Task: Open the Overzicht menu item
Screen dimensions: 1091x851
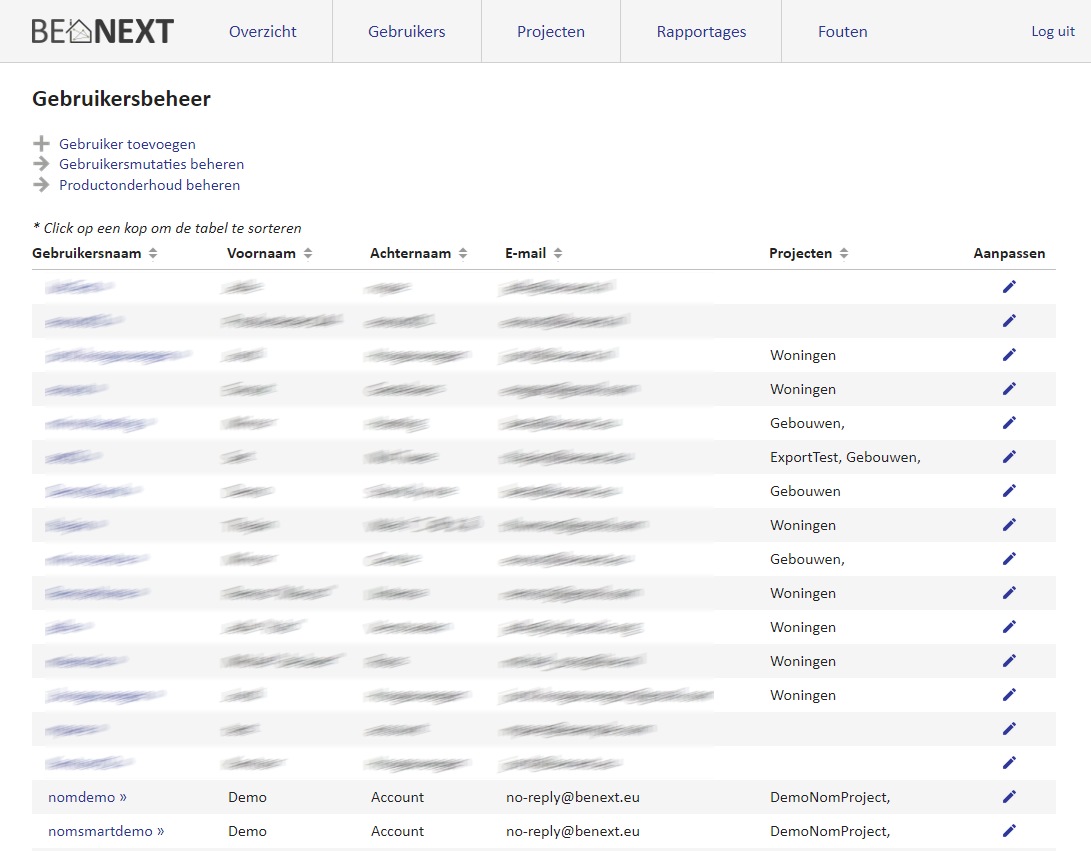Action: click(262, 31)
